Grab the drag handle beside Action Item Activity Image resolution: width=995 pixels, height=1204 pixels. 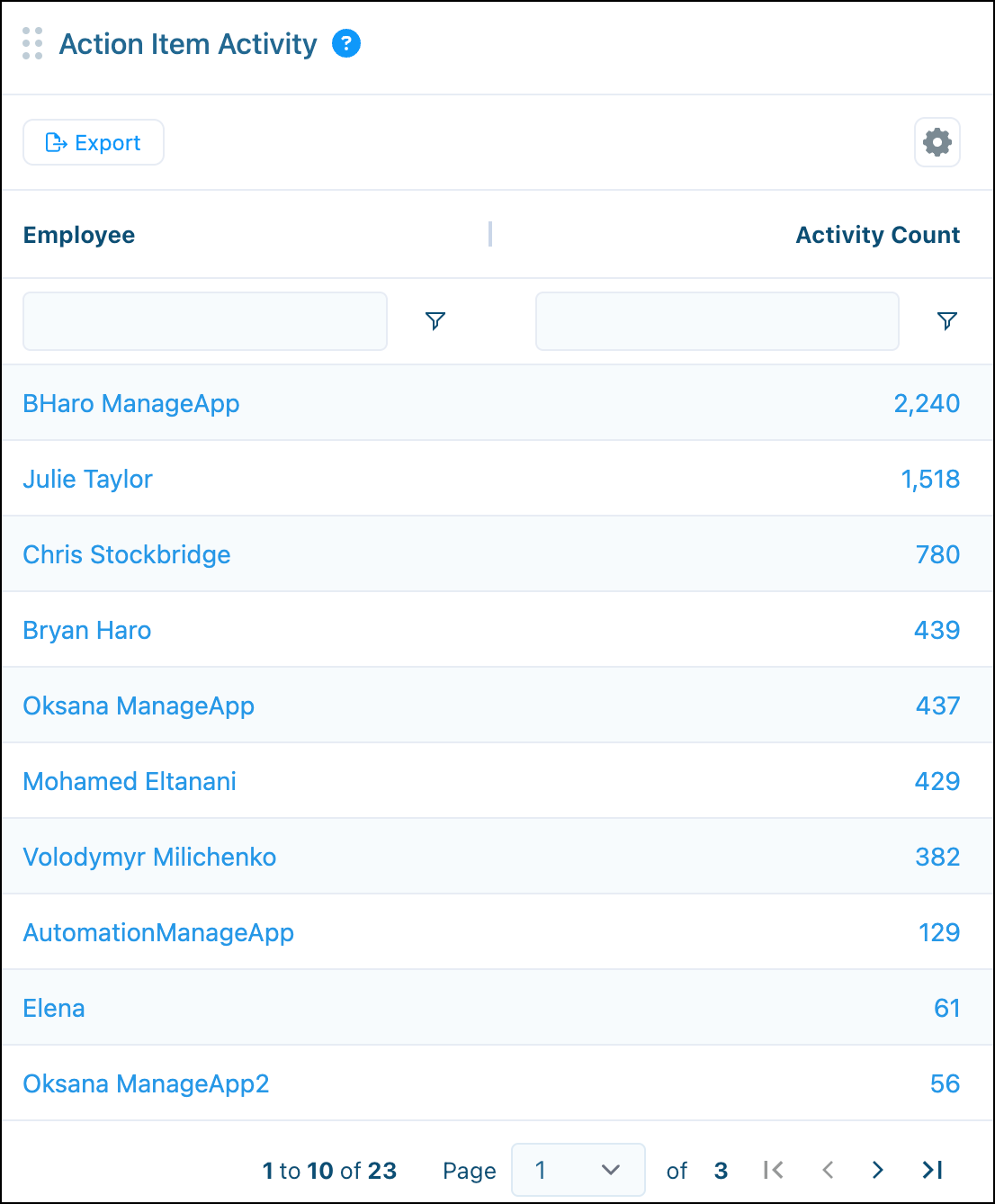pos(32,43)
